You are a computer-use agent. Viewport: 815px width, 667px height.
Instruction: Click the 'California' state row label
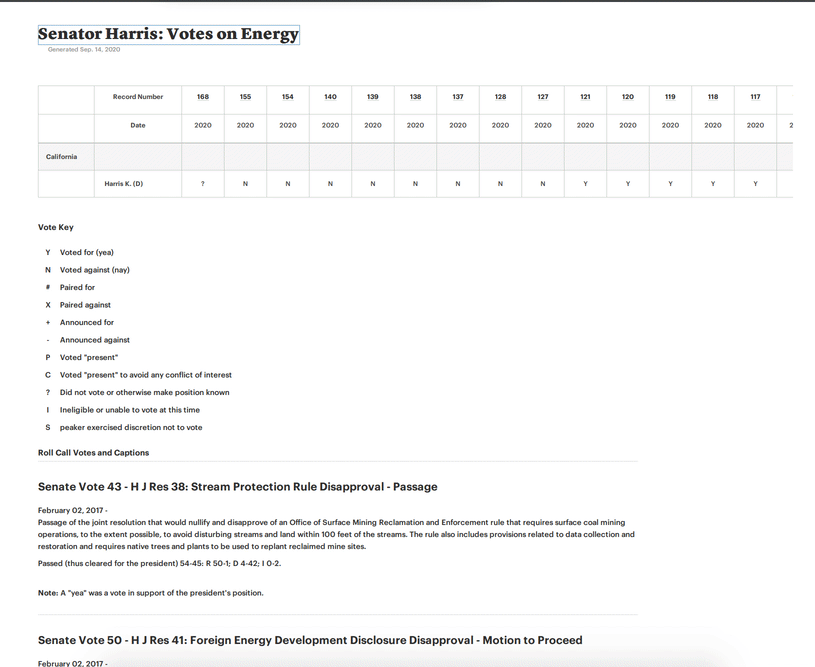[x=61, y=156]
